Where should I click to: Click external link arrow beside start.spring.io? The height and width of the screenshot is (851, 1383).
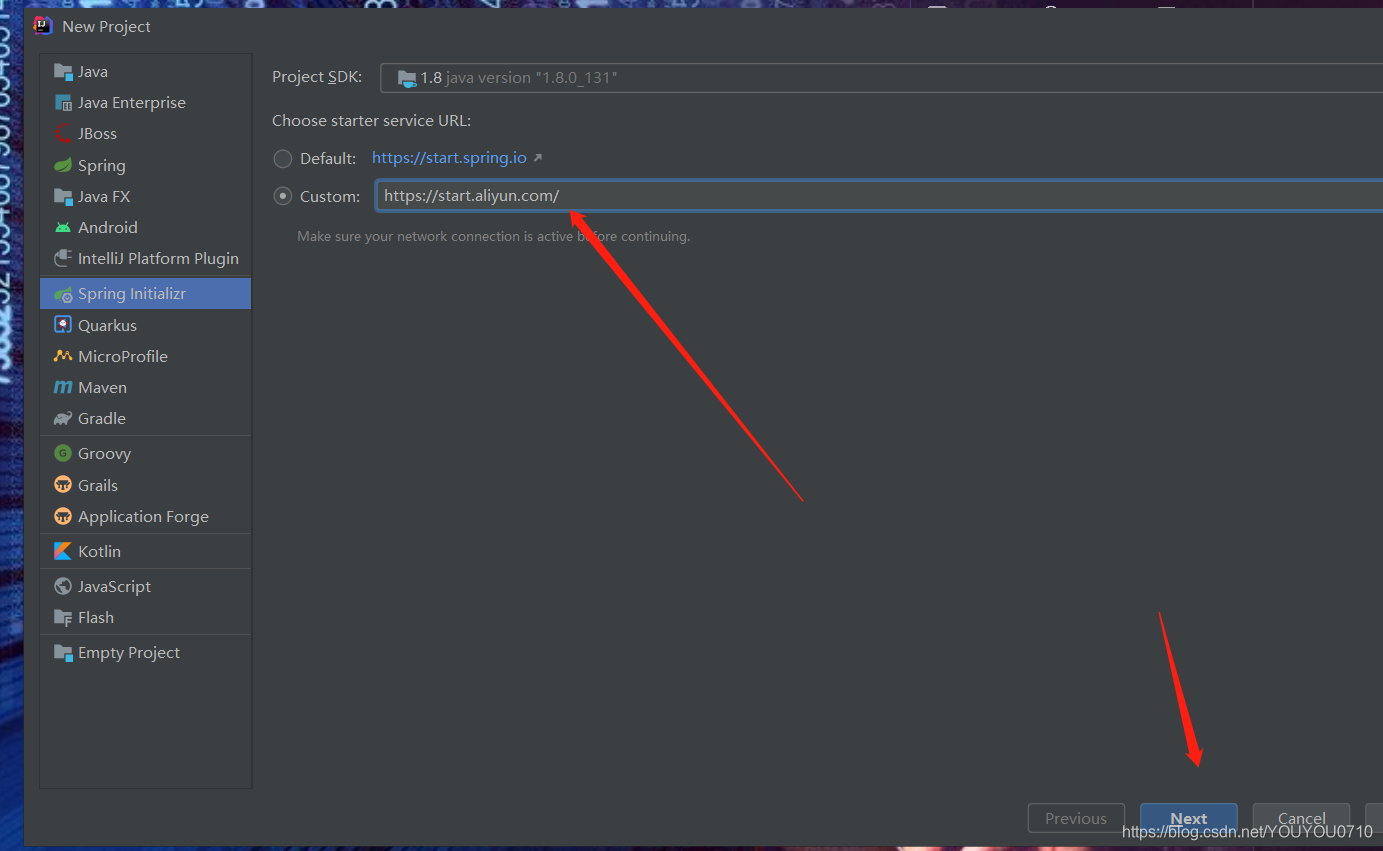pyautogui.click(x=537, y=158)
